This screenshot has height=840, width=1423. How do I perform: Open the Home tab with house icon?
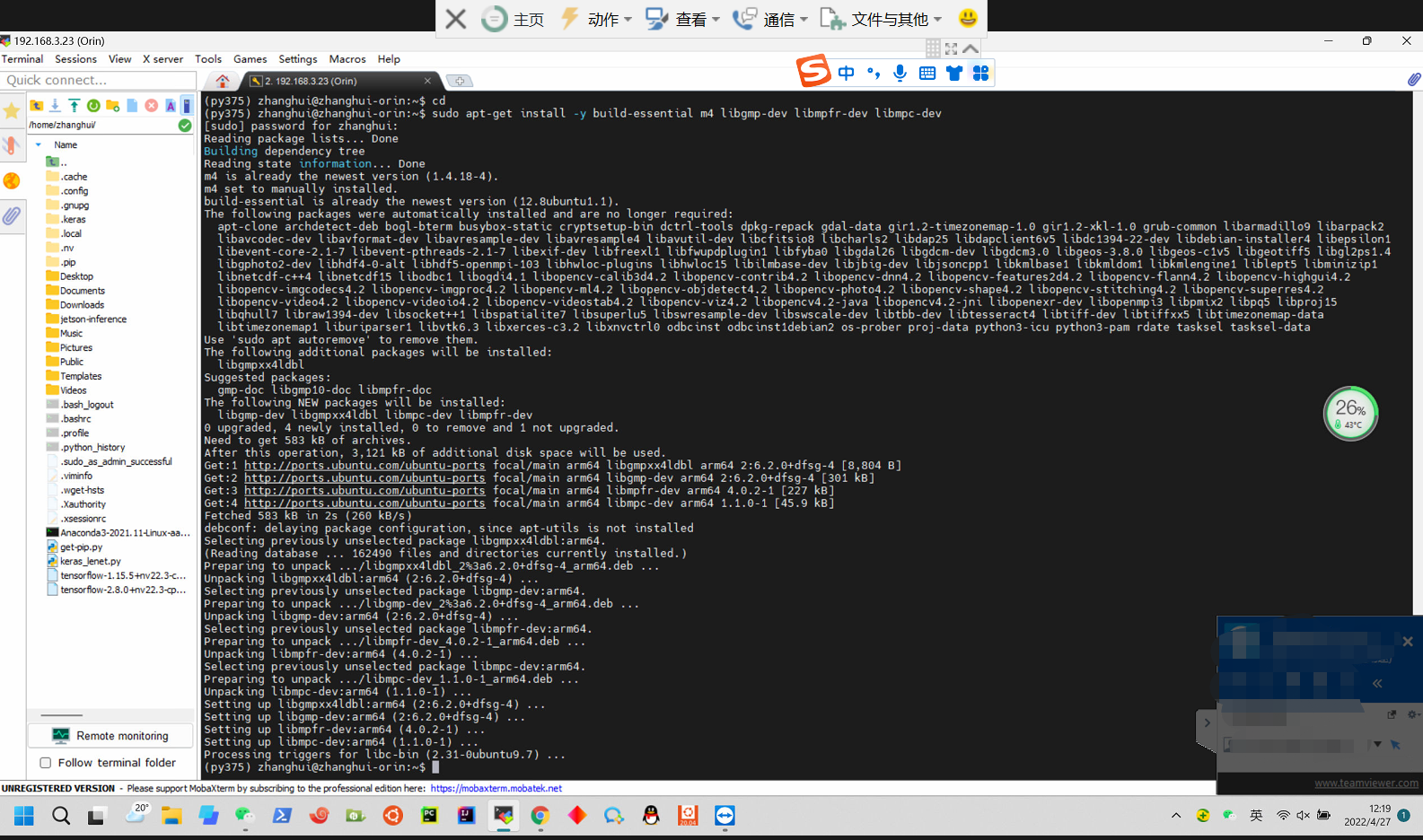[223, 81]
